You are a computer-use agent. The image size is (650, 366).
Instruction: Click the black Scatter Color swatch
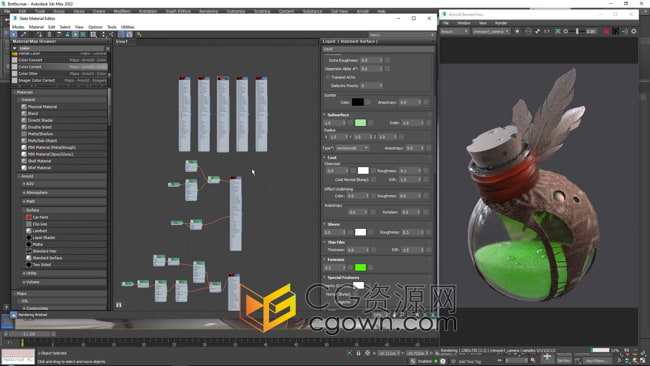[x=357, y=102]
